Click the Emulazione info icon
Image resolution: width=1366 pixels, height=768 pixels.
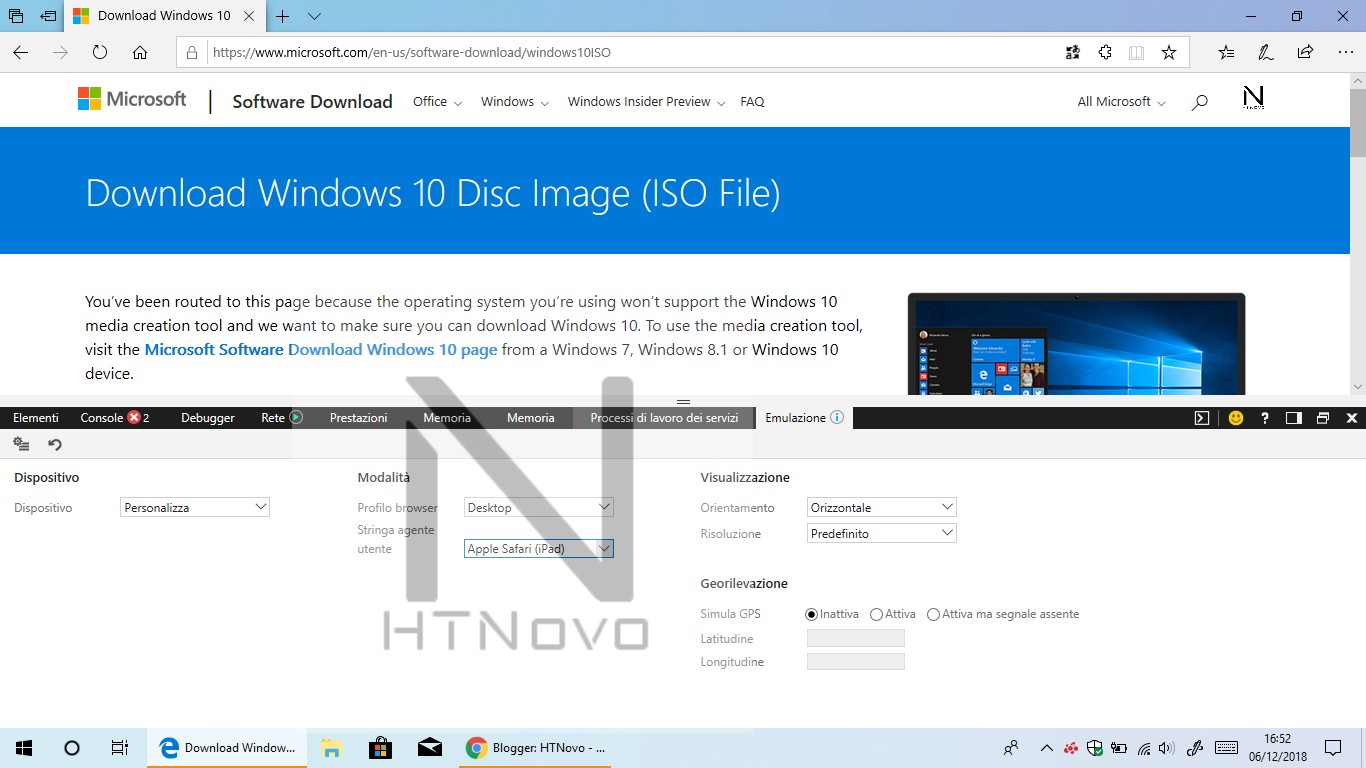click(837, 417)
